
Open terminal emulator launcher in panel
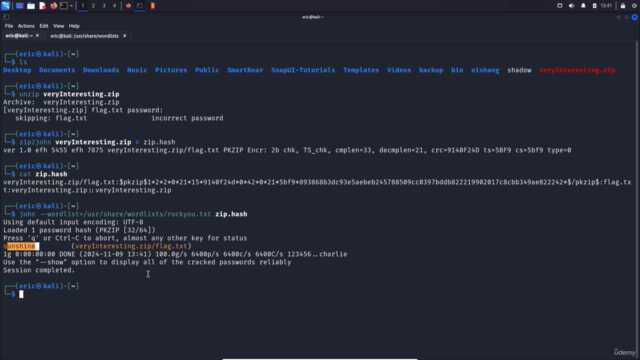64,6
